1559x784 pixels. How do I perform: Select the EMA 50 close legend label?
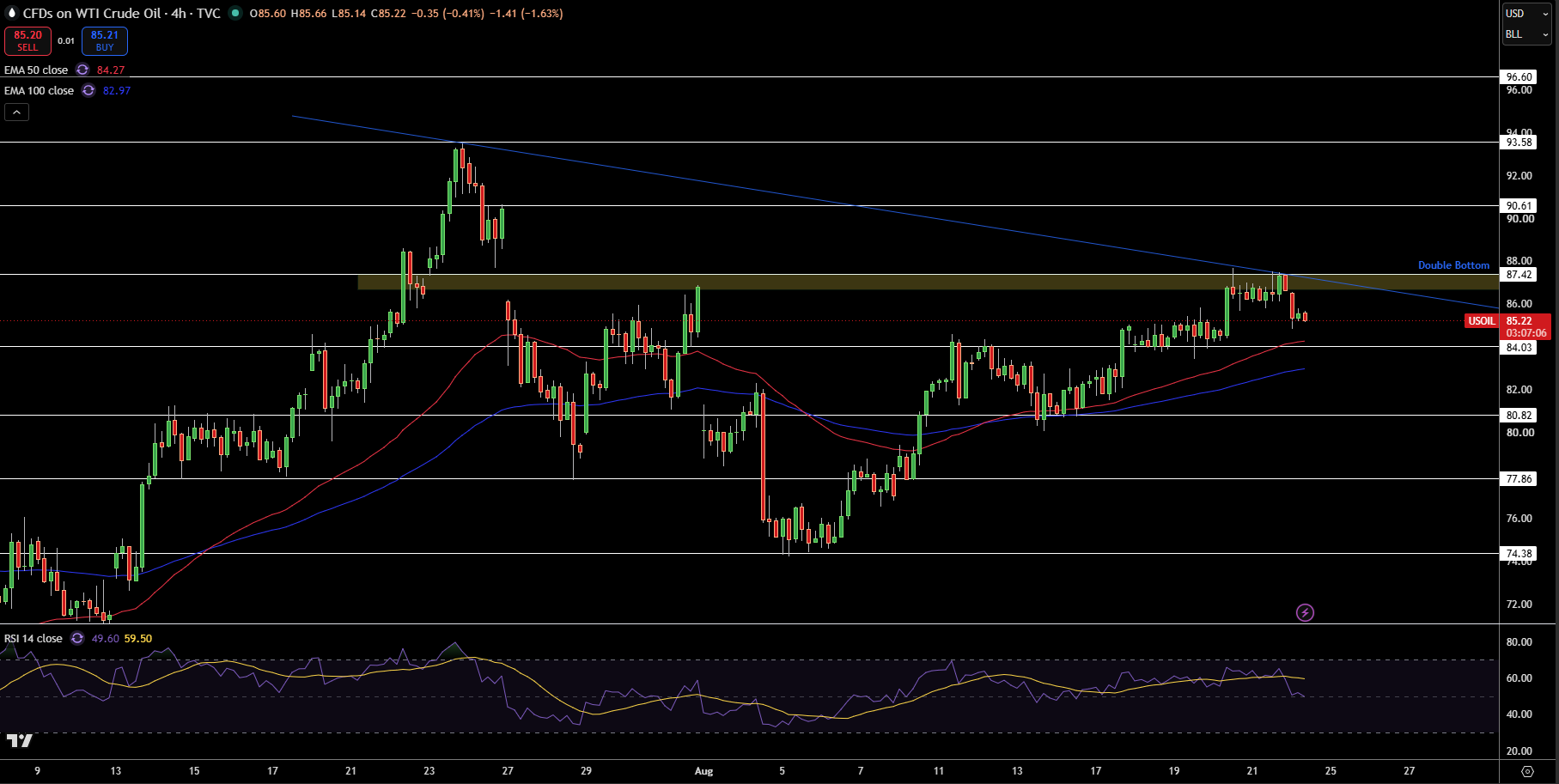click(x=36, y=70)
